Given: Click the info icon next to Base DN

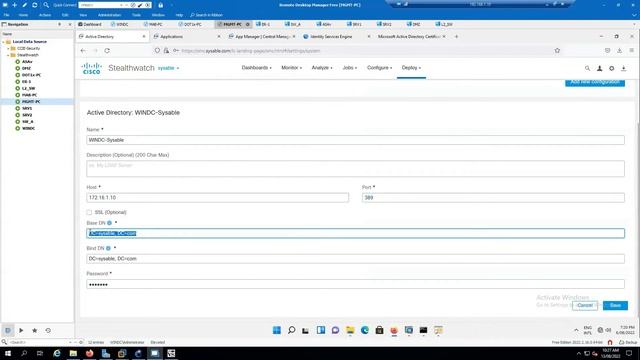Looking at the screenshot, I should click(x=109, y=223).
